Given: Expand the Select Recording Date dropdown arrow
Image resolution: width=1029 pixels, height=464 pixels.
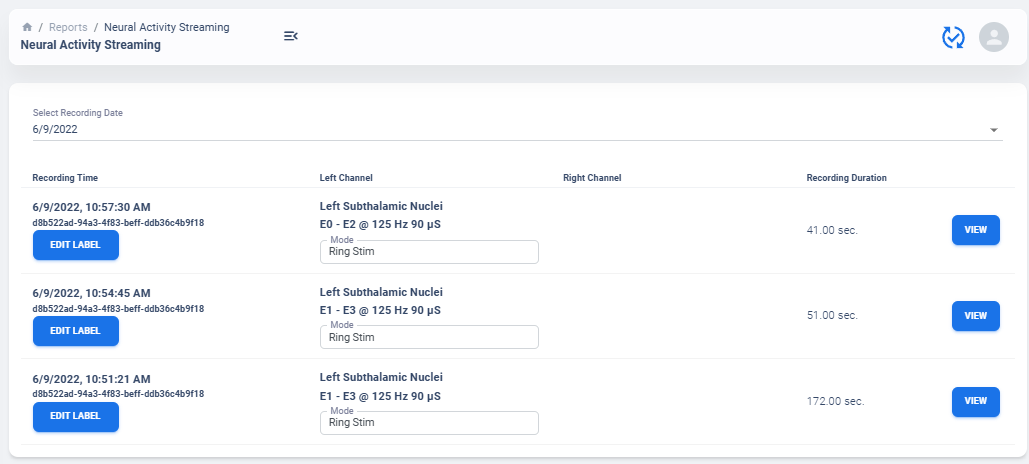Looking at the screenshot, I should (x=994, y=130).
